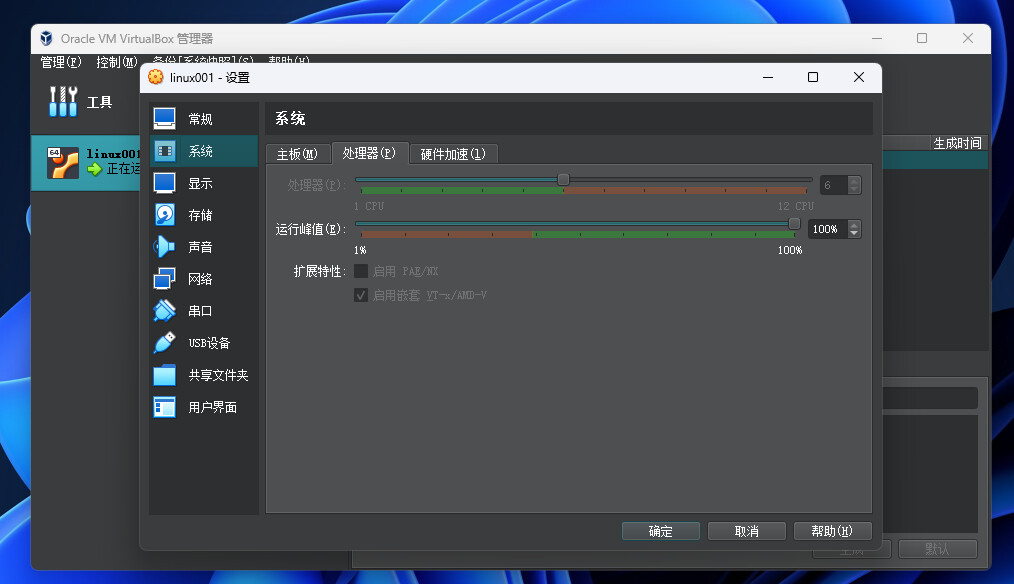Click the 处理器 count spinner arrows
The image size is (1014, 584).
click(853, 185)
